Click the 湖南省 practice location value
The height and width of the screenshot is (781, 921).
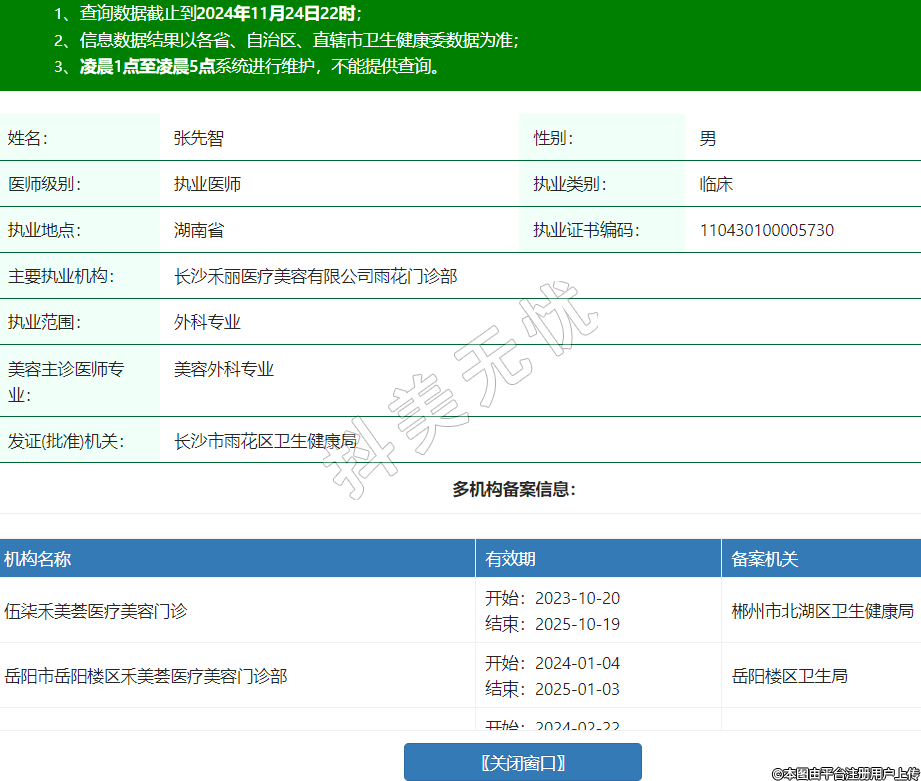click(199, 231)
